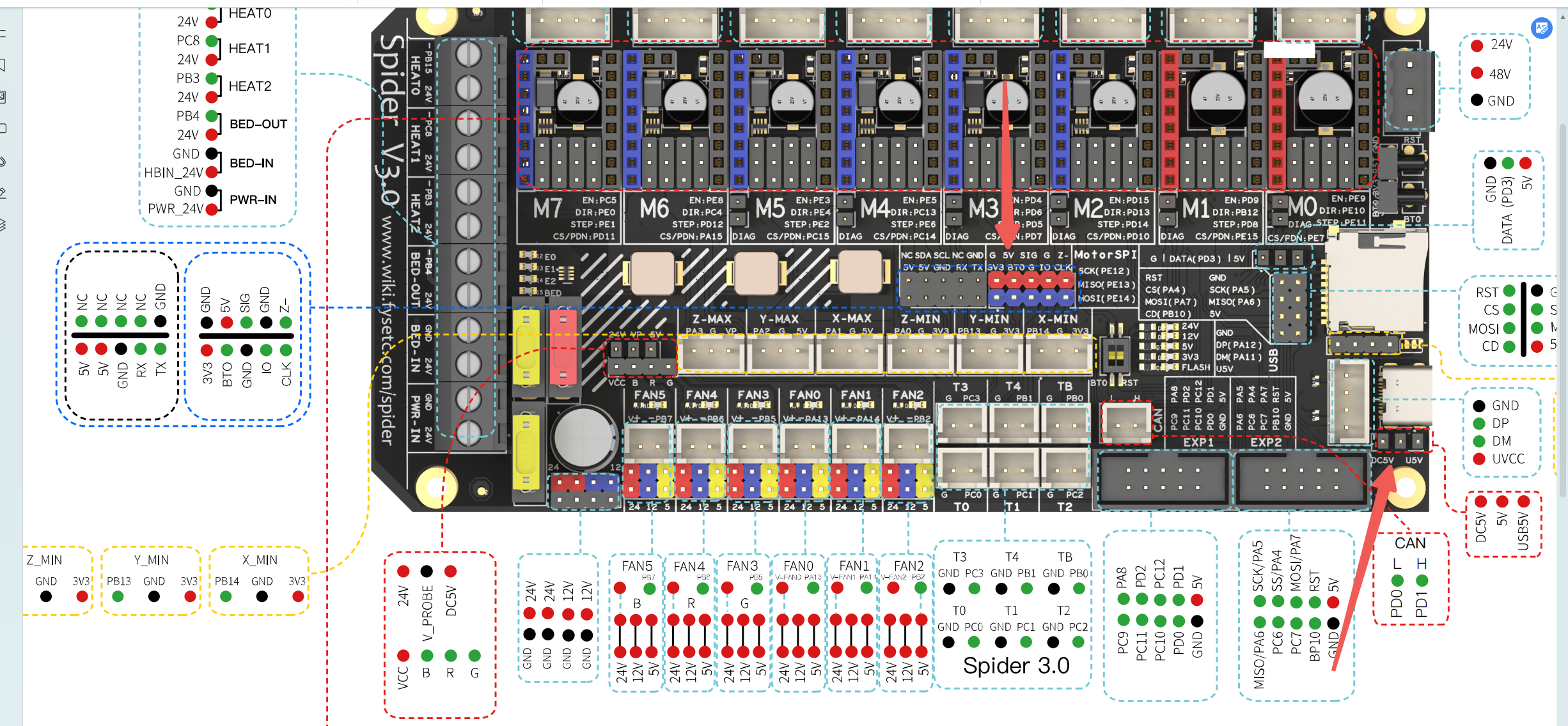Click the www.wiki.fysetc.com/spider URL text
Image resolution: width=1568 pixels, height=726 pixels.
click(x=386, y=331)
